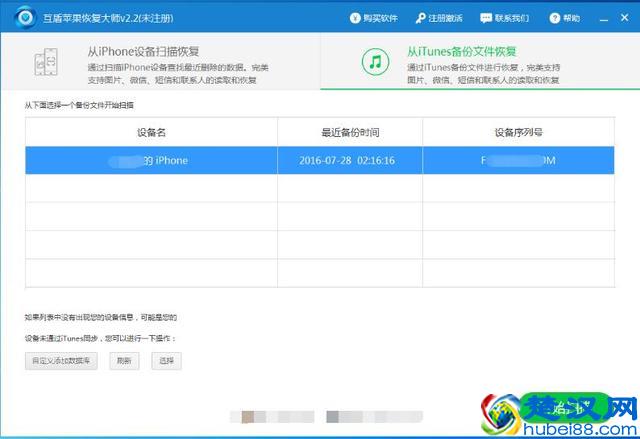
Task: Click the 购买软件 coin icon
Action: pyautogui.click(x=355, y=18)
